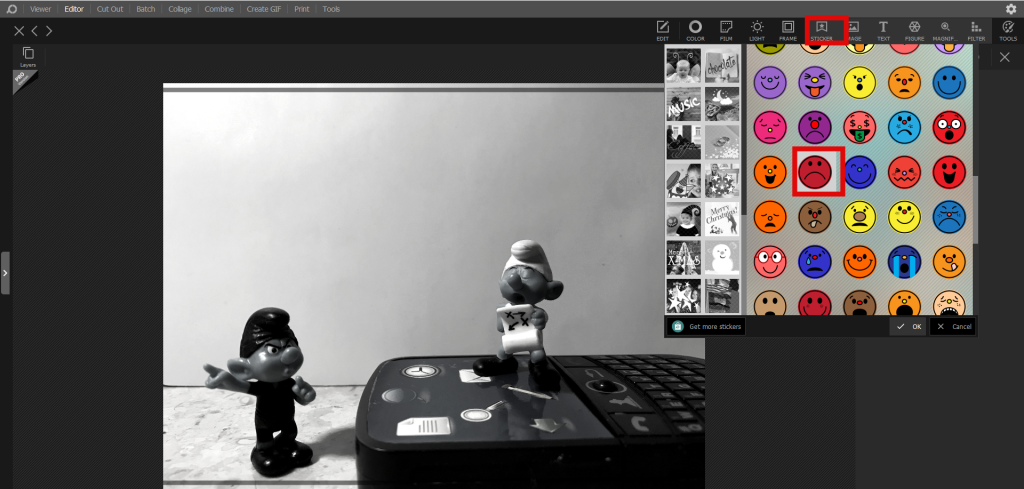
Task: Choose the chocolate sticker category thumbnail
Action: click(722, 66)
